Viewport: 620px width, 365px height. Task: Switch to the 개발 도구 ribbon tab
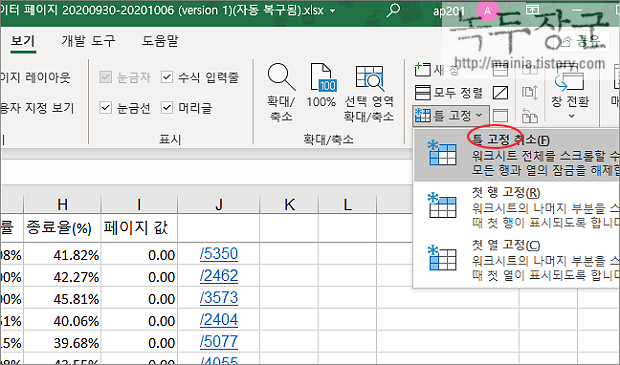[88, 41]
